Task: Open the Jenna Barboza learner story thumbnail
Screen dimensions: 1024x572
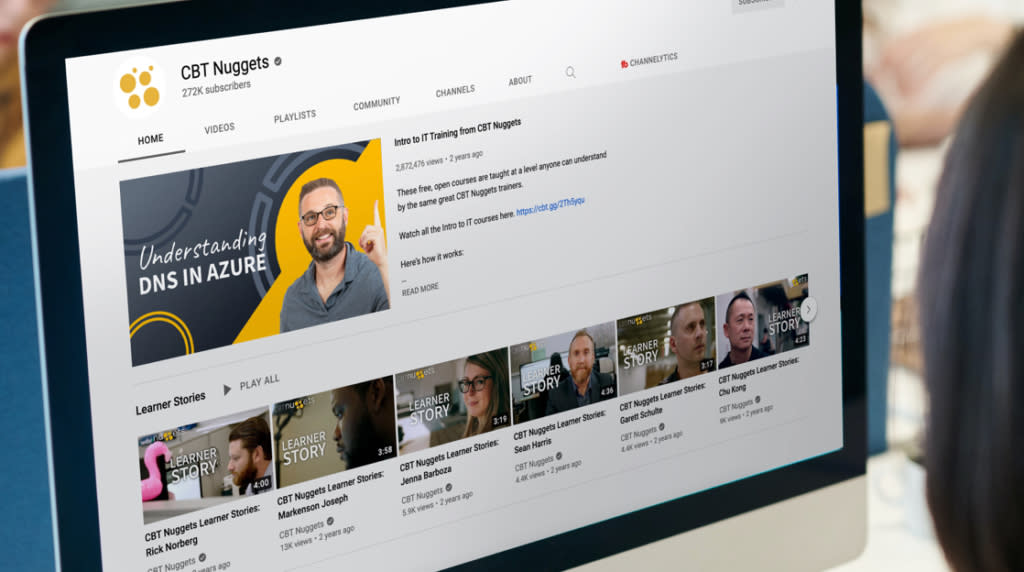Action: pos(453,400)
